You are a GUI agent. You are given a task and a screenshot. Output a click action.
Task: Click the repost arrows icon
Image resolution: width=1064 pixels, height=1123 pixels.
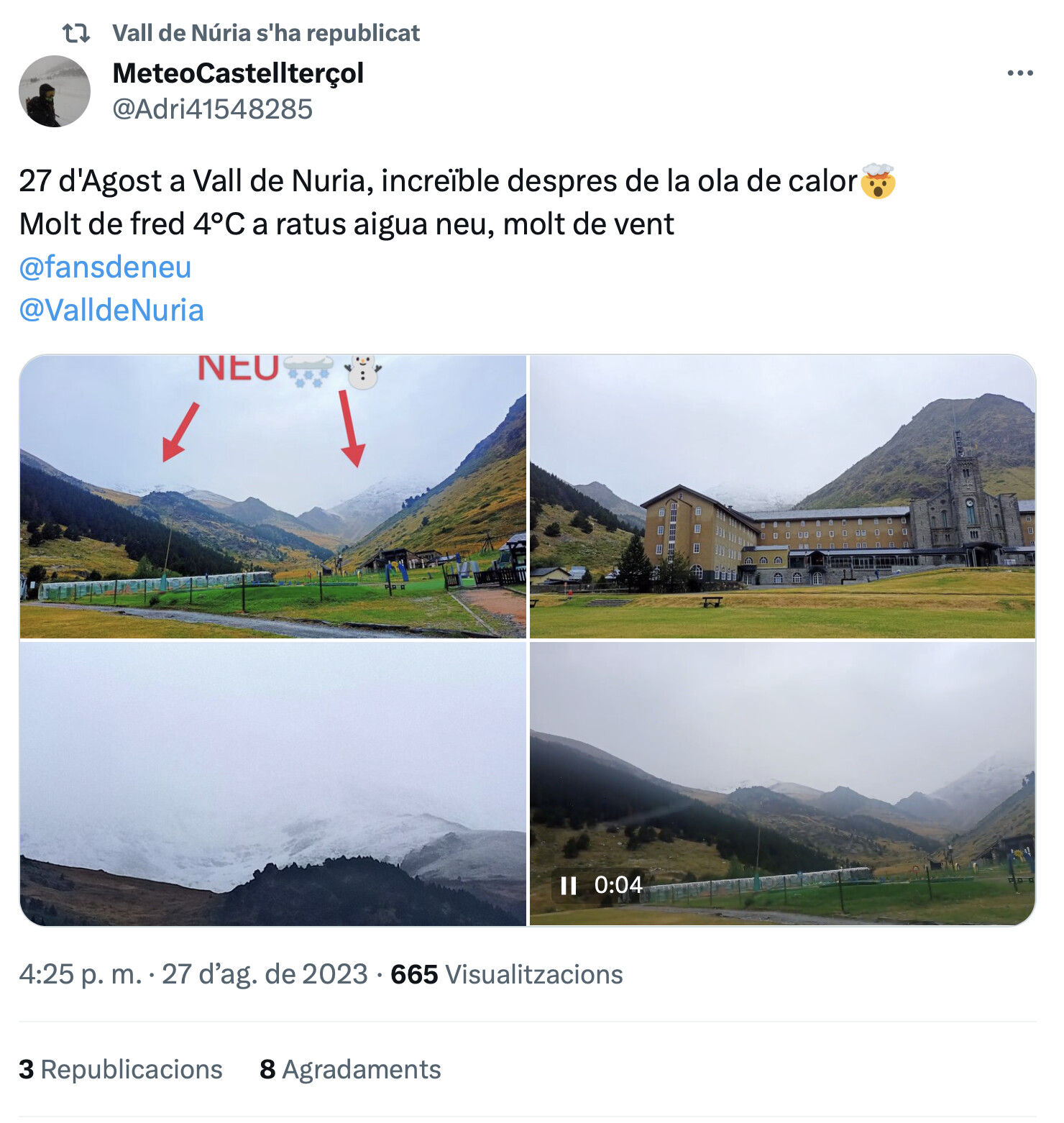pos(76,33)
